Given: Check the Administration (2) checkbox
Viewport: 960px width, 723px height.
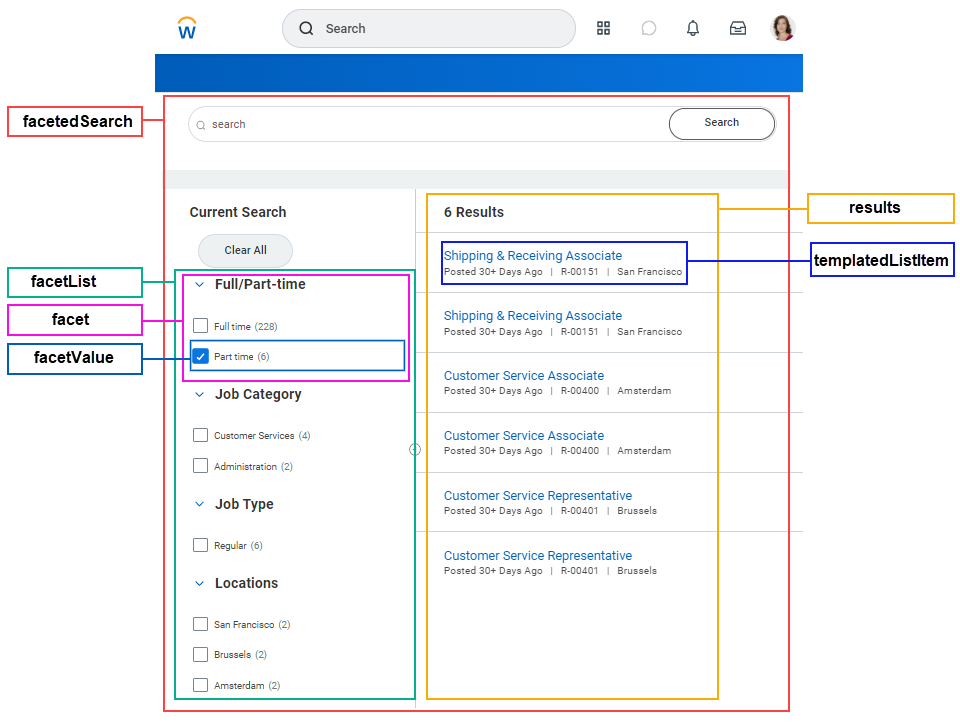Looking at the screenshot, I should (200, 466).
